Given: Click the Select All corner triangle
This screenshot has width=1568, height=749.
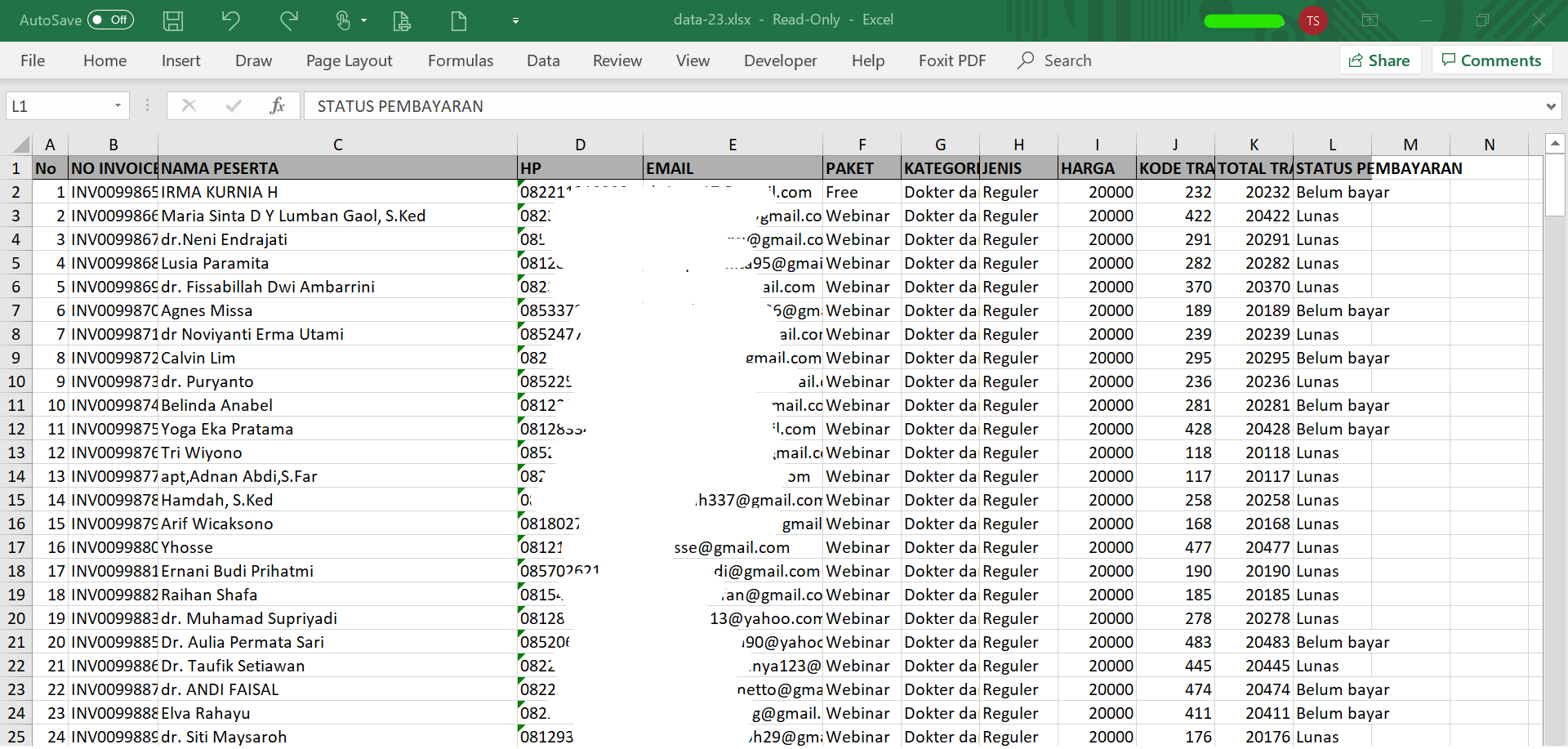Looking at the screenshot, I should pos(21,145).
